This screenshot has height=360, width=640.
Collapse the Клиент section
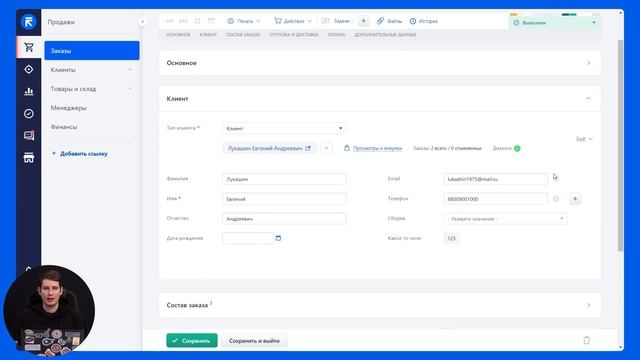[x=588, y=98]
